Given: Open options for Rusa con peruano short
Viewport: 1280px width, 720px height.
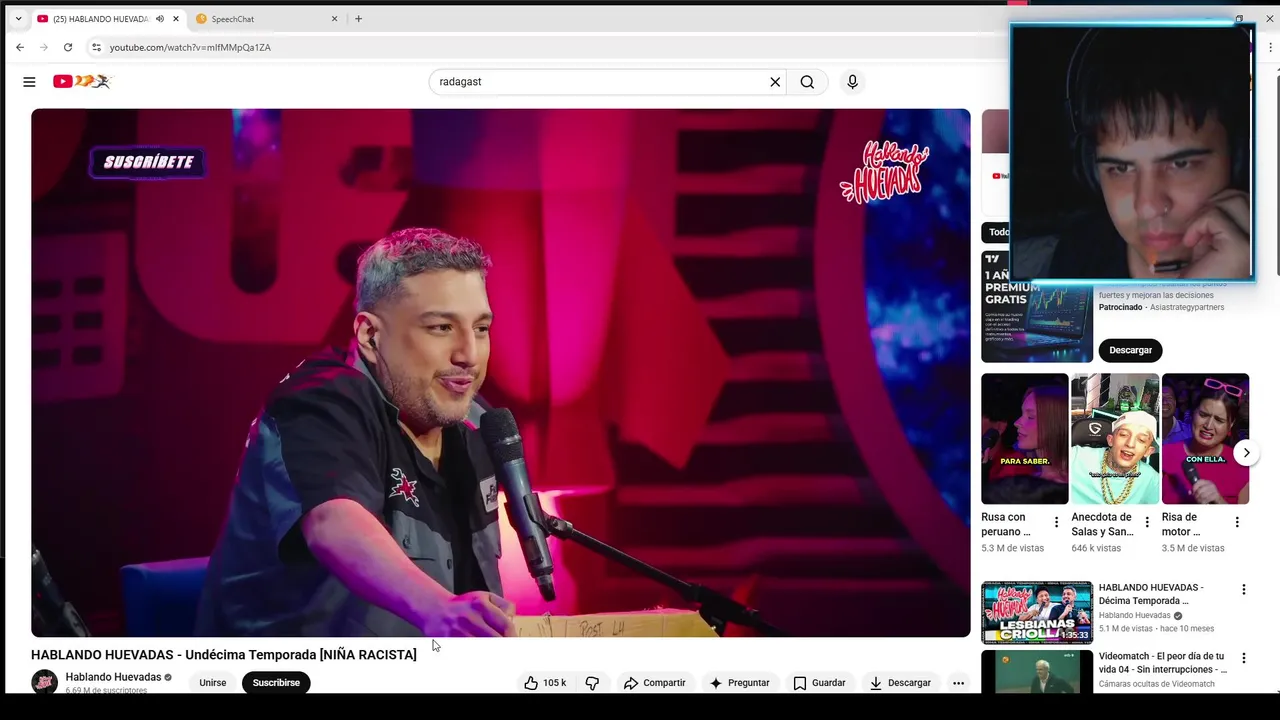Looking at the screenshot, I should (x=1056, y=522).
